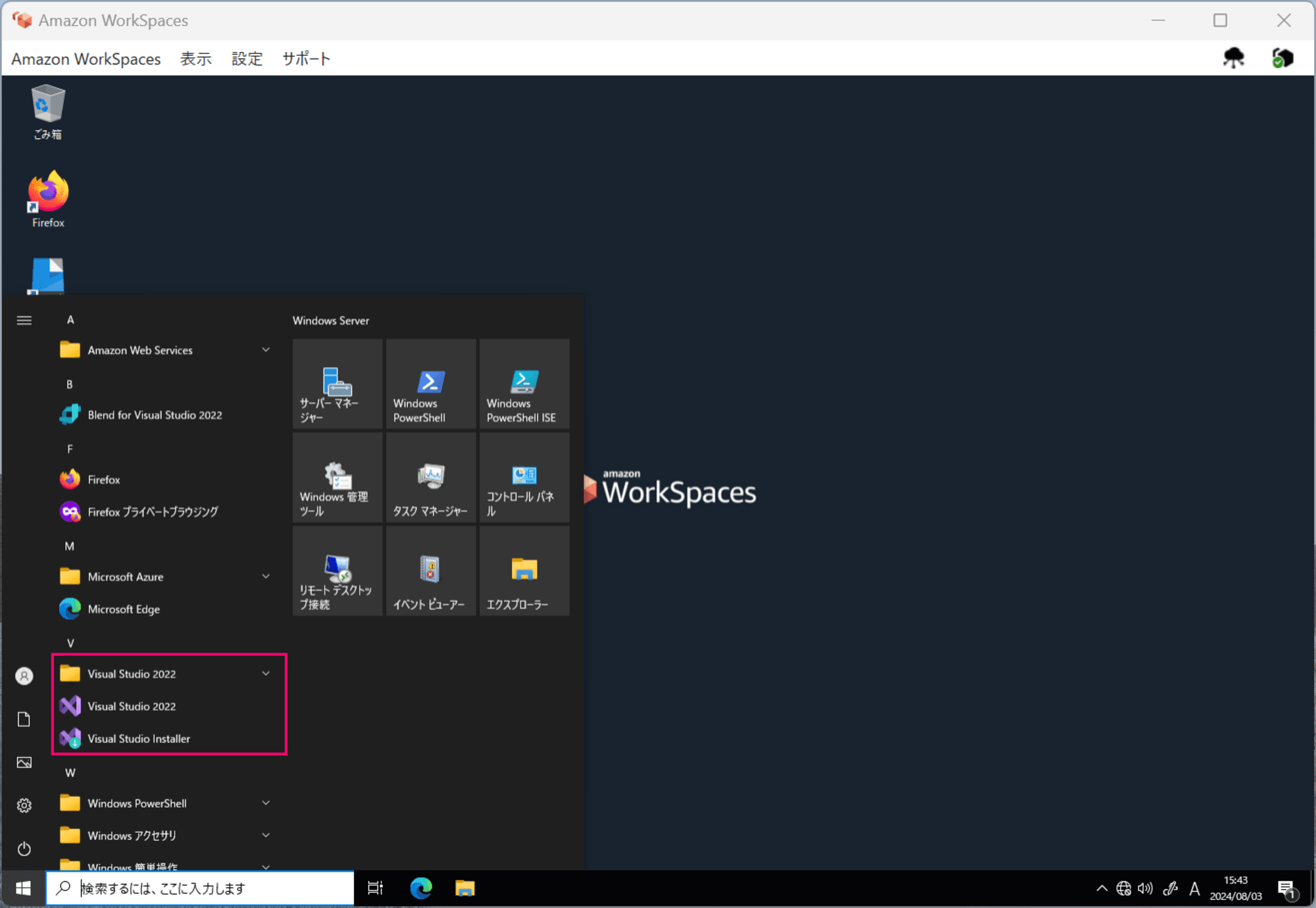This screenshot has width=1316, height=908.
Task: Open Documents from Start sidebar
Action: (24, 719)
